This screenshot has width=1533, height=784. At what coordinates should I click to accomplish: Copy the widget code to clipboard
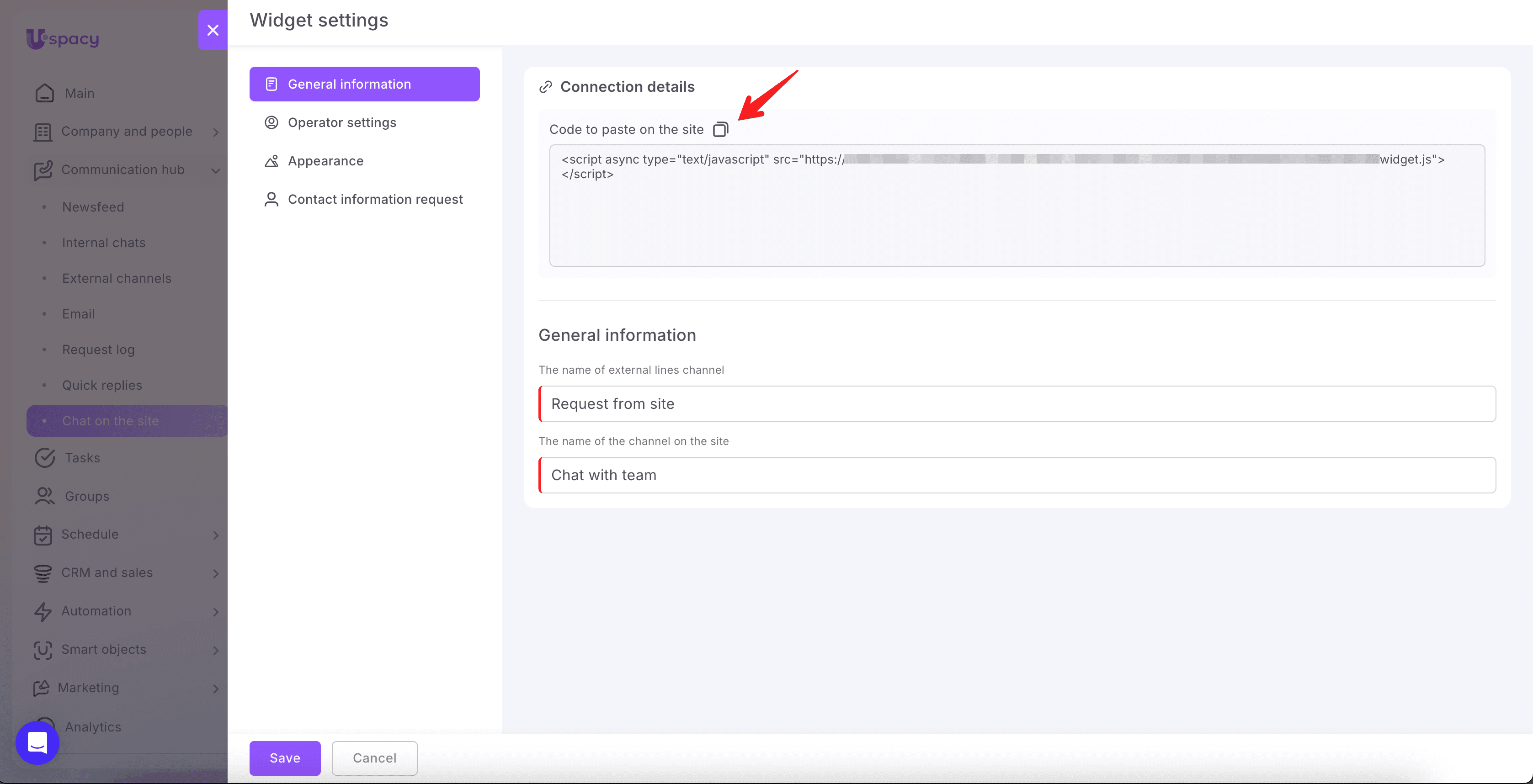pyautogui.click(x=721, y=129)
